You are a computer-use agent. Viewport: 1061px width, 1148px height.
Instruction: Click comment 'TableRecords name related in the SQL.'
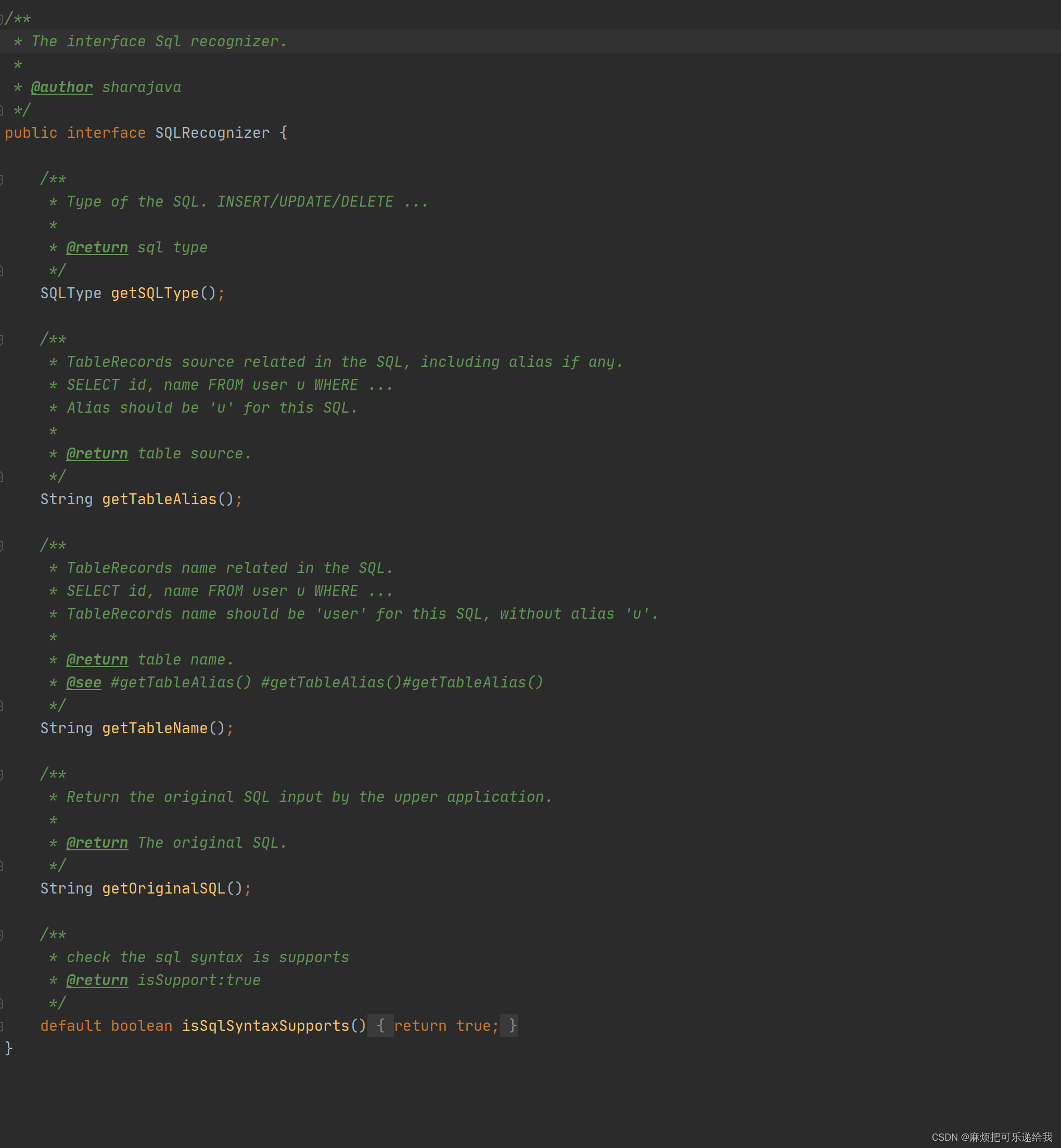(229, 569)
